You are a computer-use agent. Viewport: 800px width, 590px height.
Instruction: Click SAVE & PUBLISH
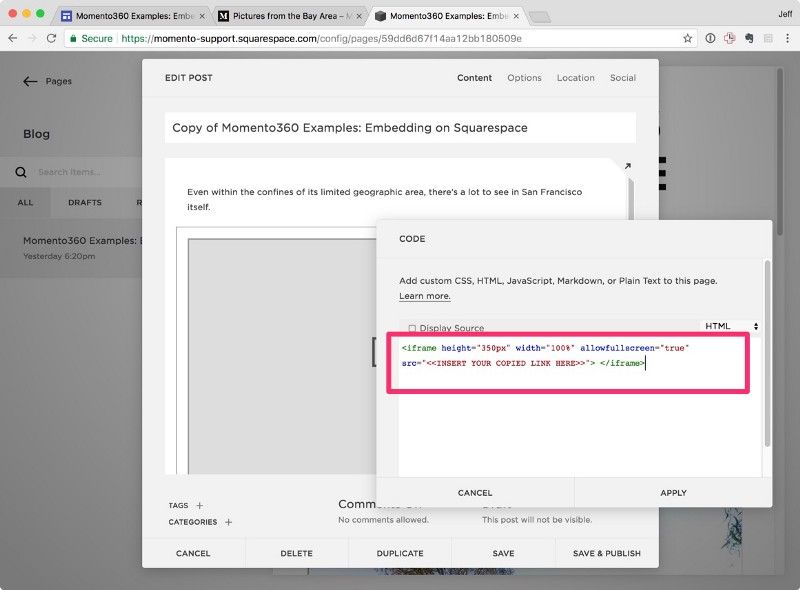607,553
